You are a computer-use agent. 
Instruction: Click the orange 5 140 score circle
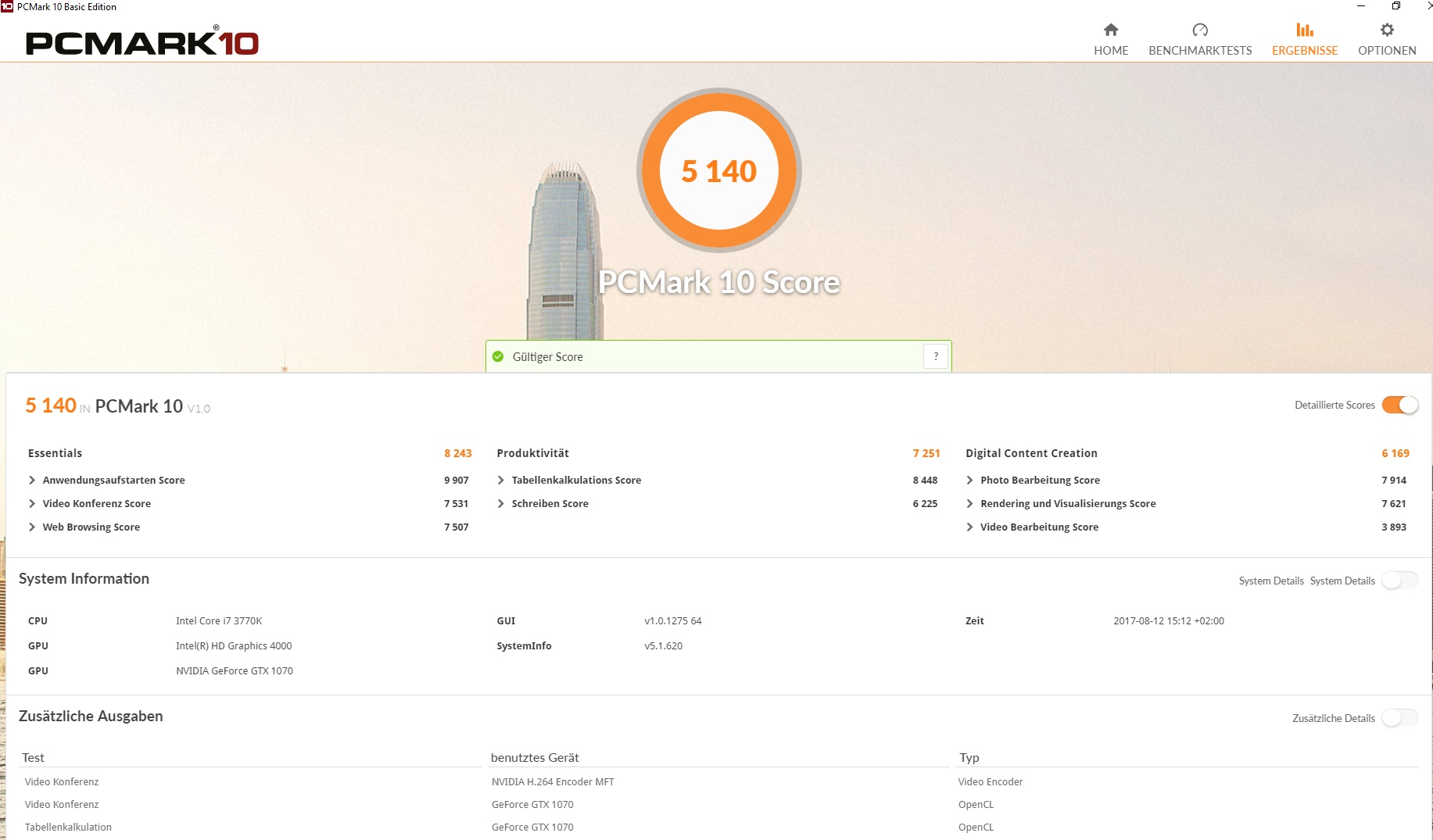tap(719, 170)
